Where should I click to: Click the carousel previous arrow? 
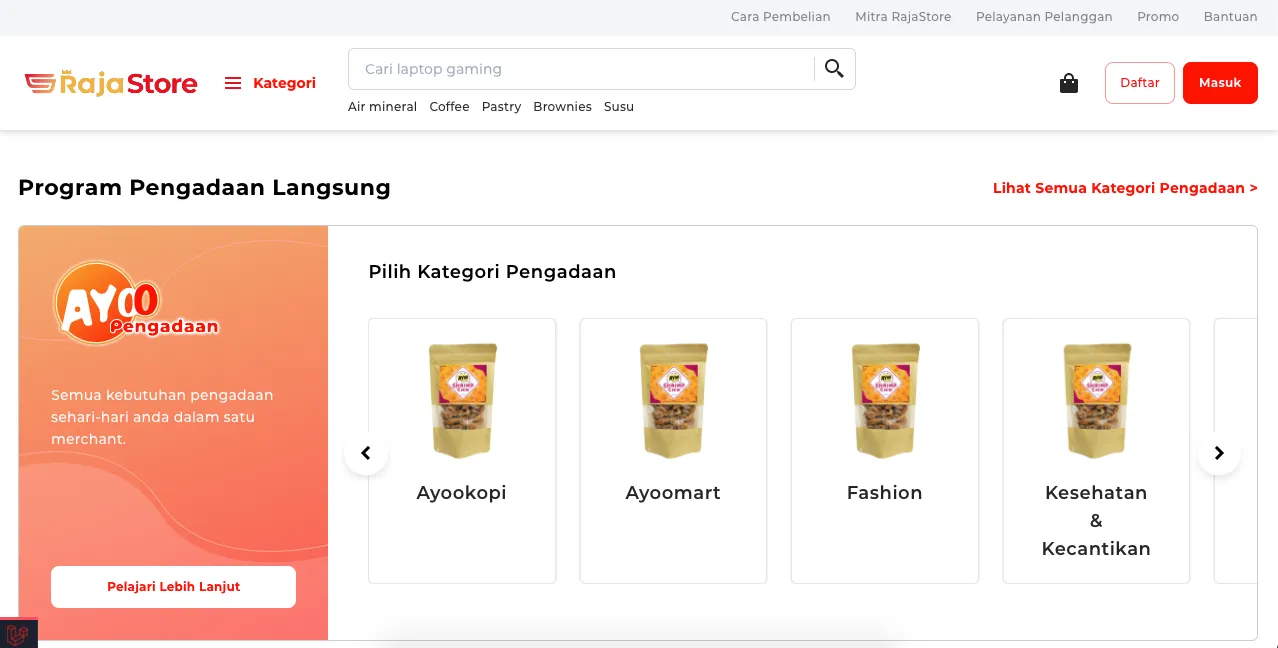(x=366, y=453)
